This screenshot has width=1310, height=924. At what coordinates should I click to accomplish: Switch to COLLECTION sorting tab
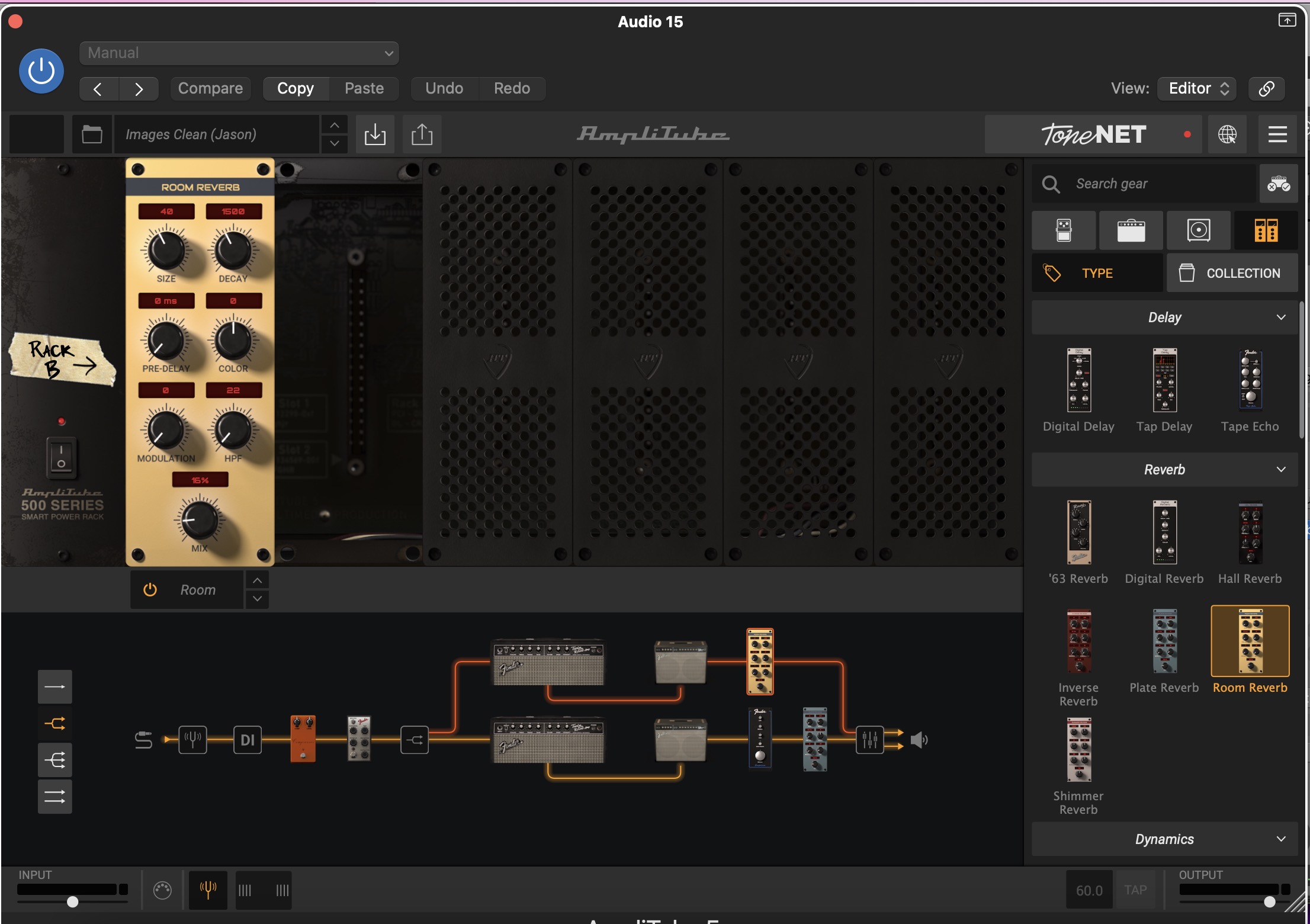coord(1232,273)
